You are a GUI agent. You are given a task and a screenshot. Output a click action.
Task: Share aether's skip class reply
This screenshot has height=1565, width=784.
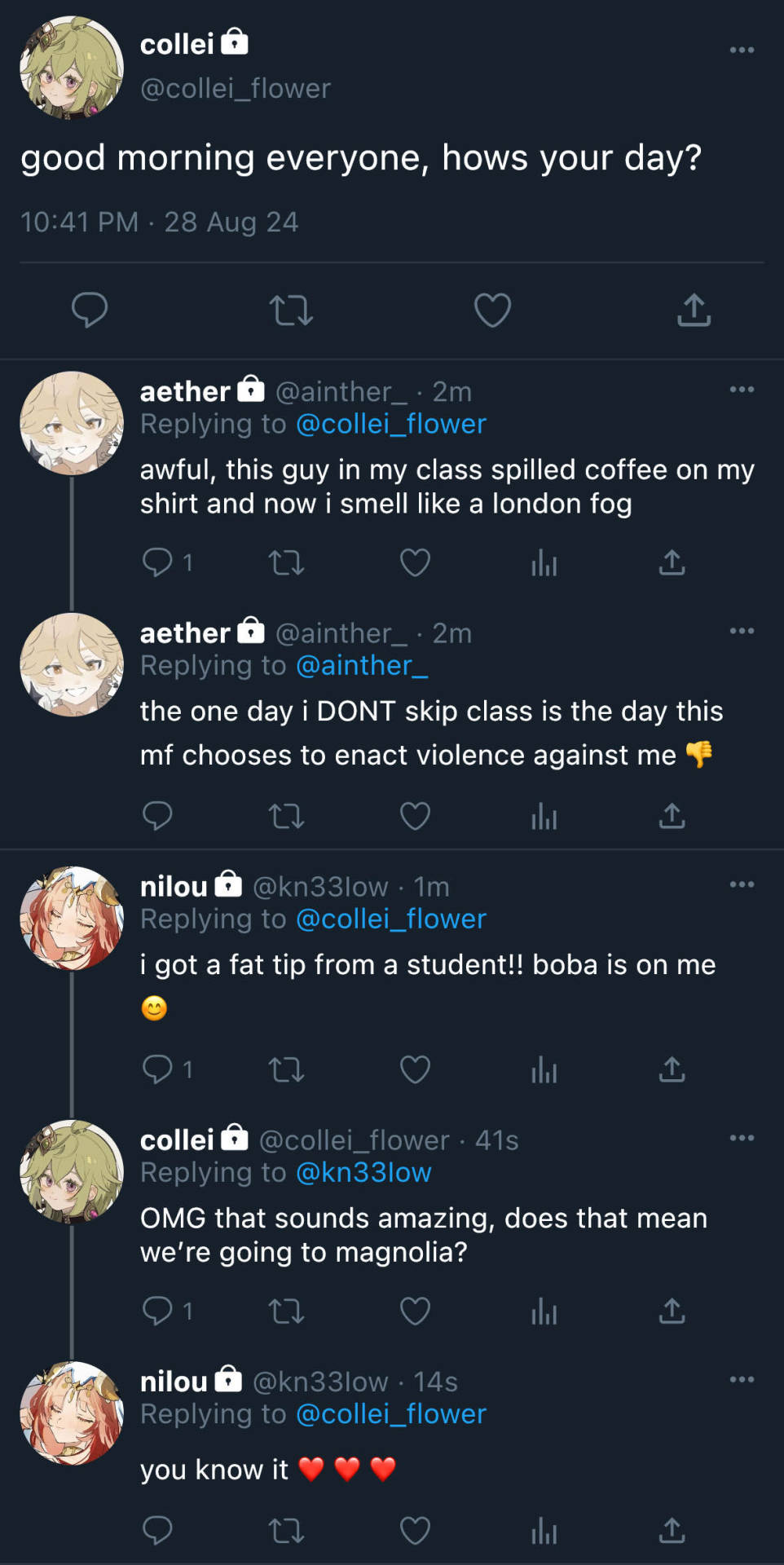pyautogui.click(x=672, y=816)
